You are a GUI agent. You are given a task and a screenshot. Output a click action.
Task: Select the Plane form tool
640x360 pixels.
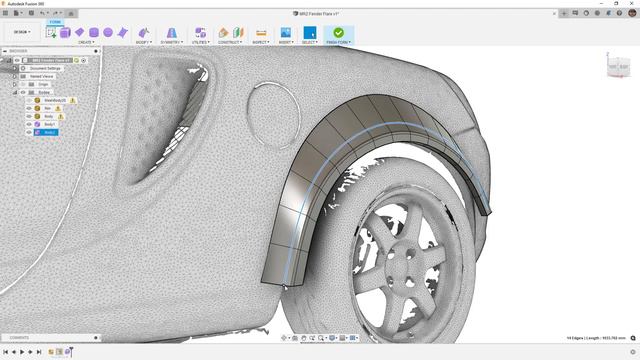coord(80,32)
